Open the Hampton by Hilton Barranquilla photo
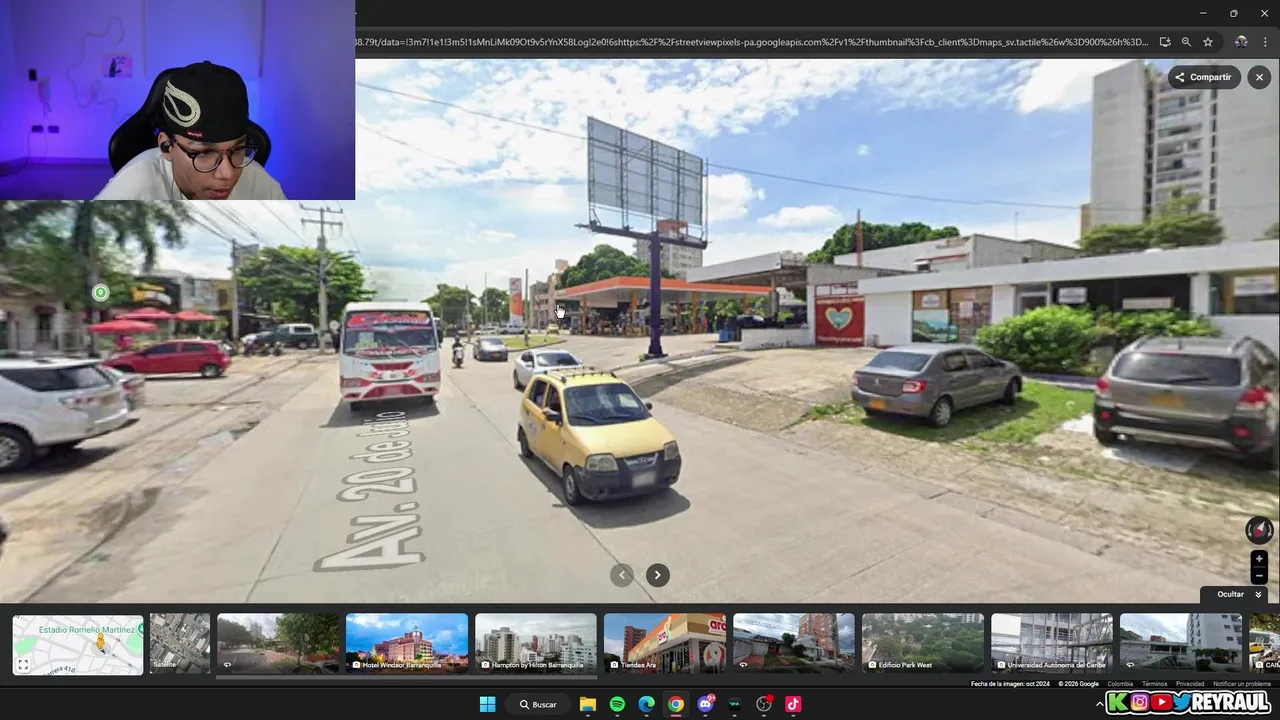Screen dimensions: 1280x720 point(536,642)
